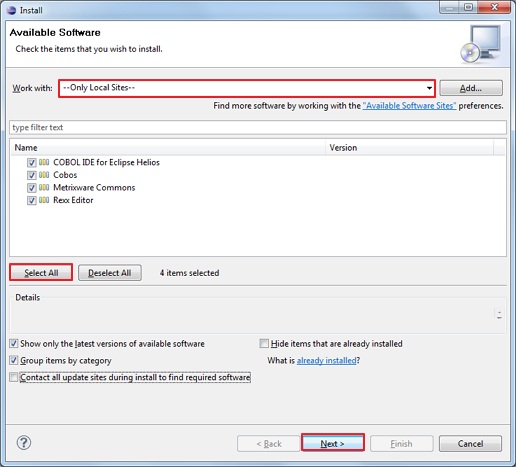Click the Deselect All button

coord(110,273)
